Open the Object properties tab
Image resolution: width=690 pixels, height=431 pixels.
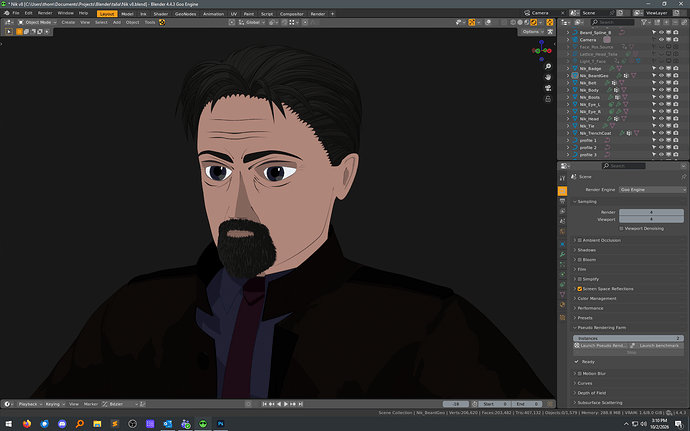tap(562, 244)
